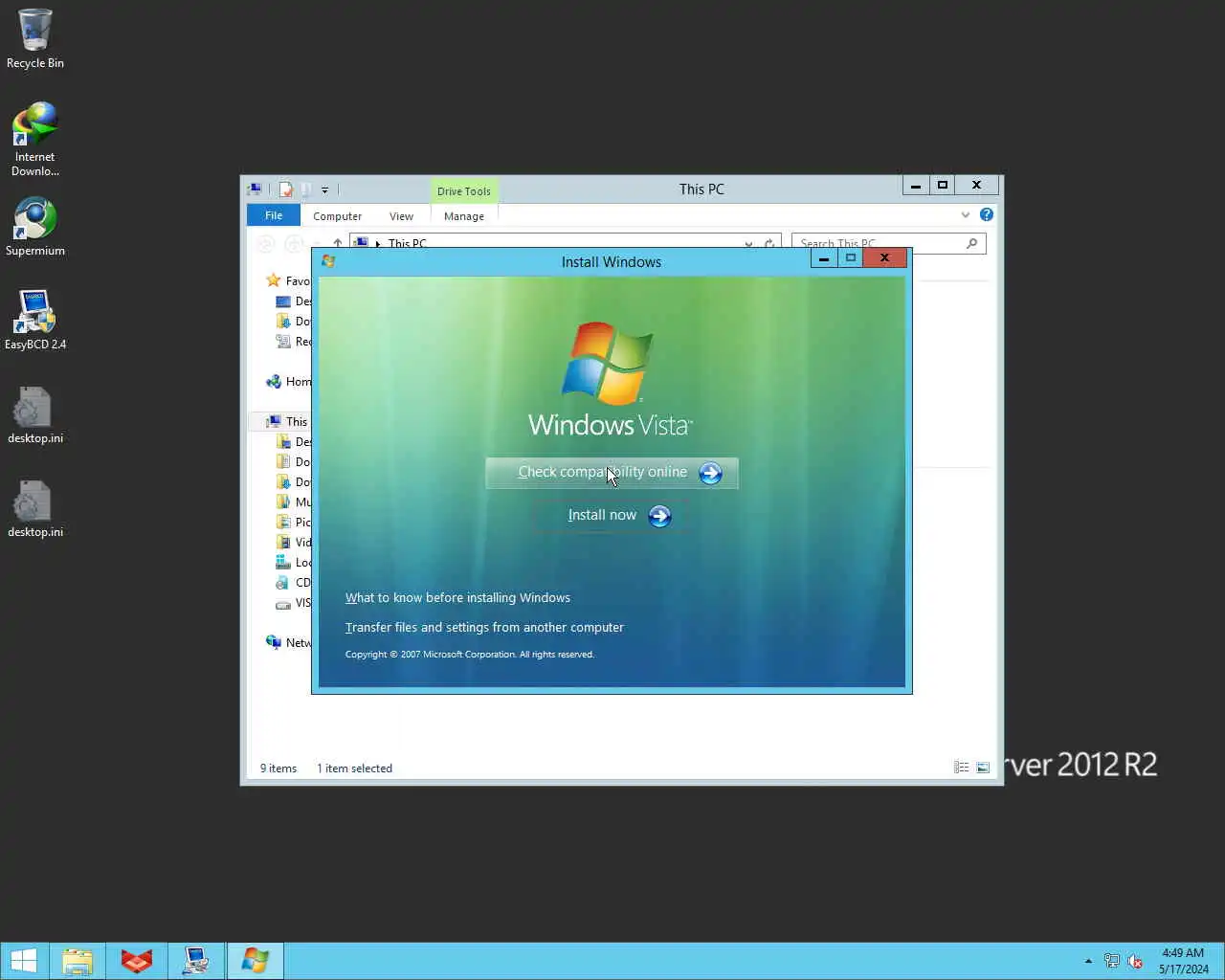Select the upper desktop.ini file icon
This screenshot has height=980, width=1225.
pos(35,414)
